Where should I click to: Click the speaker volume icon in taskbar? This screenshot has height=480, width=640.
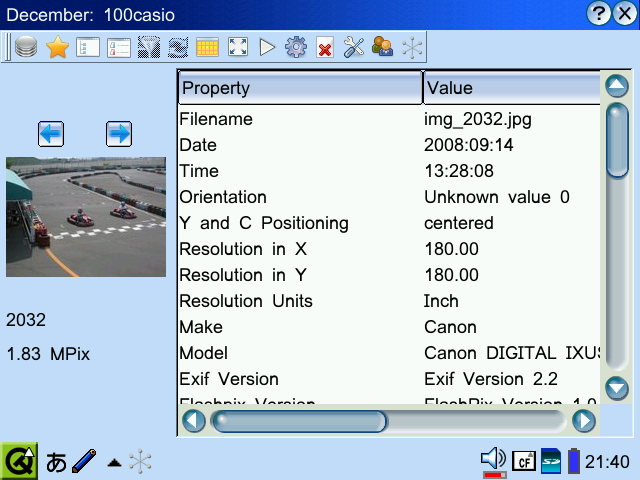pyautogui.click(x=493, y=459)
